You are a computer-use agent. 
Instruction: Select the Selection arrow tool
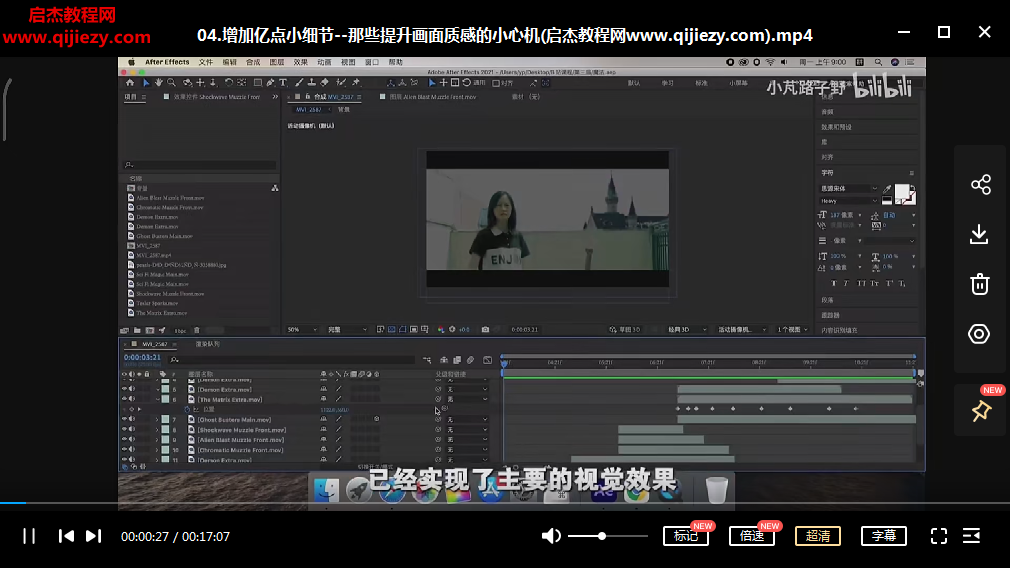click(x=146, y=82)
